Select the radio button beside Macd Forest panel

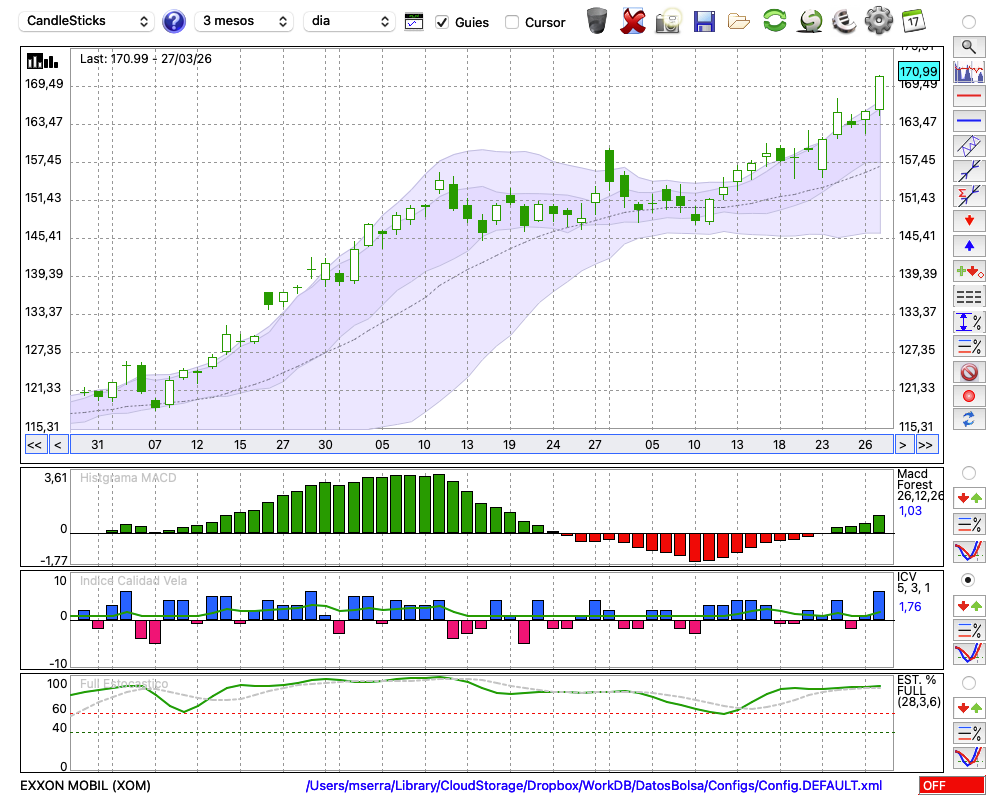point(968,472)
